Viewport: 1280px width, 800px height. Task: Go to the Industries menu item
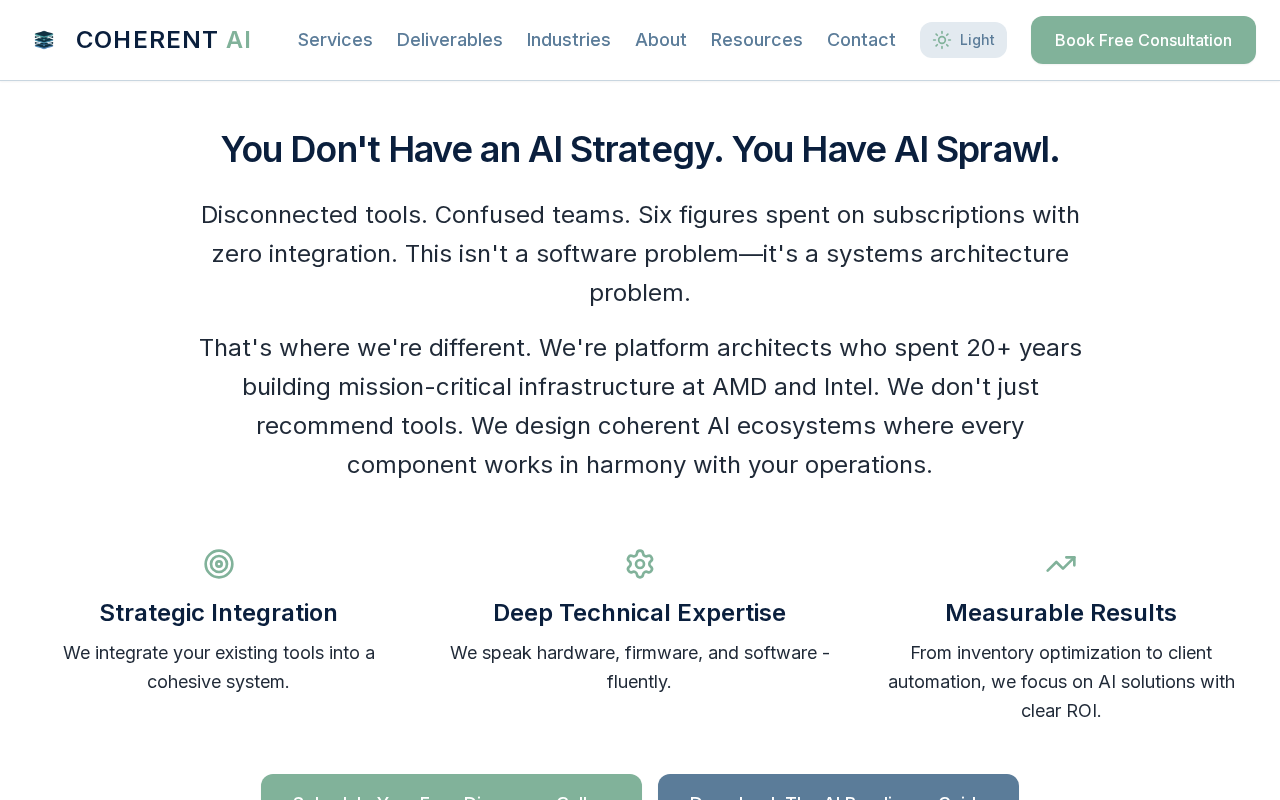568,40
